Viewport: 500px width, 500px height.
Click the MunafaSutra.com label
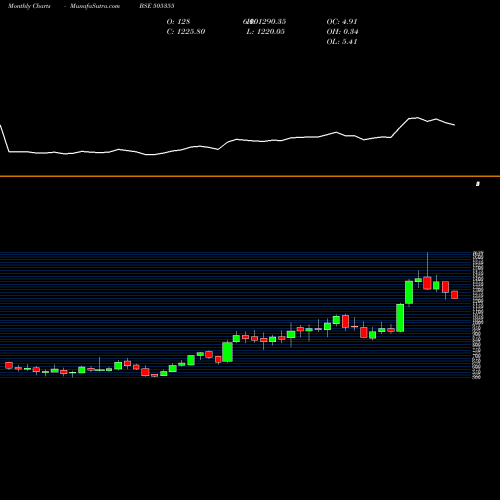[x=95, y=6]
